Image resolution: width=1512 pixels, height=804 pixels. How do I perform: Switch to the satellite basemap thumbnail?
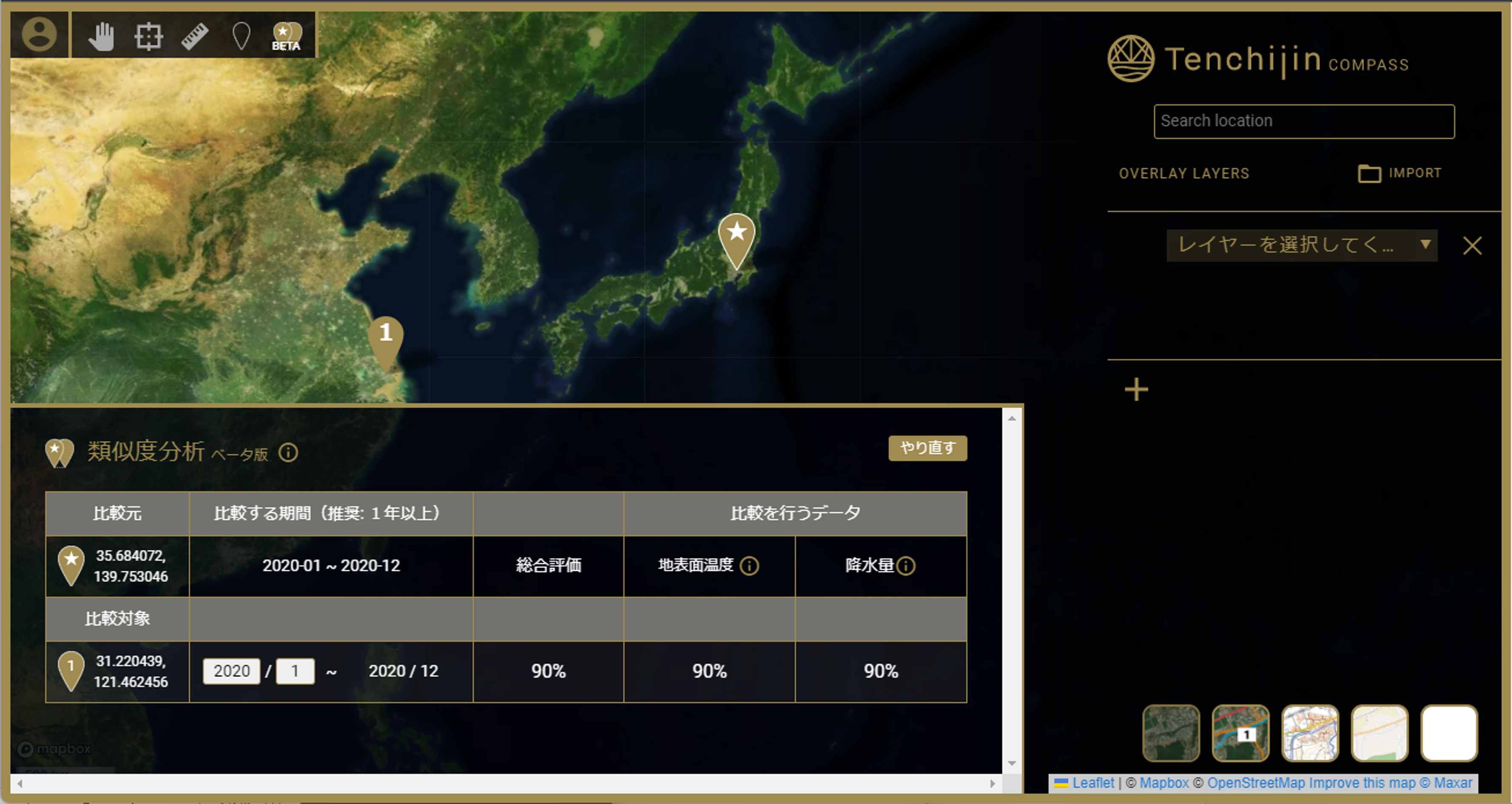[1170, 733]
